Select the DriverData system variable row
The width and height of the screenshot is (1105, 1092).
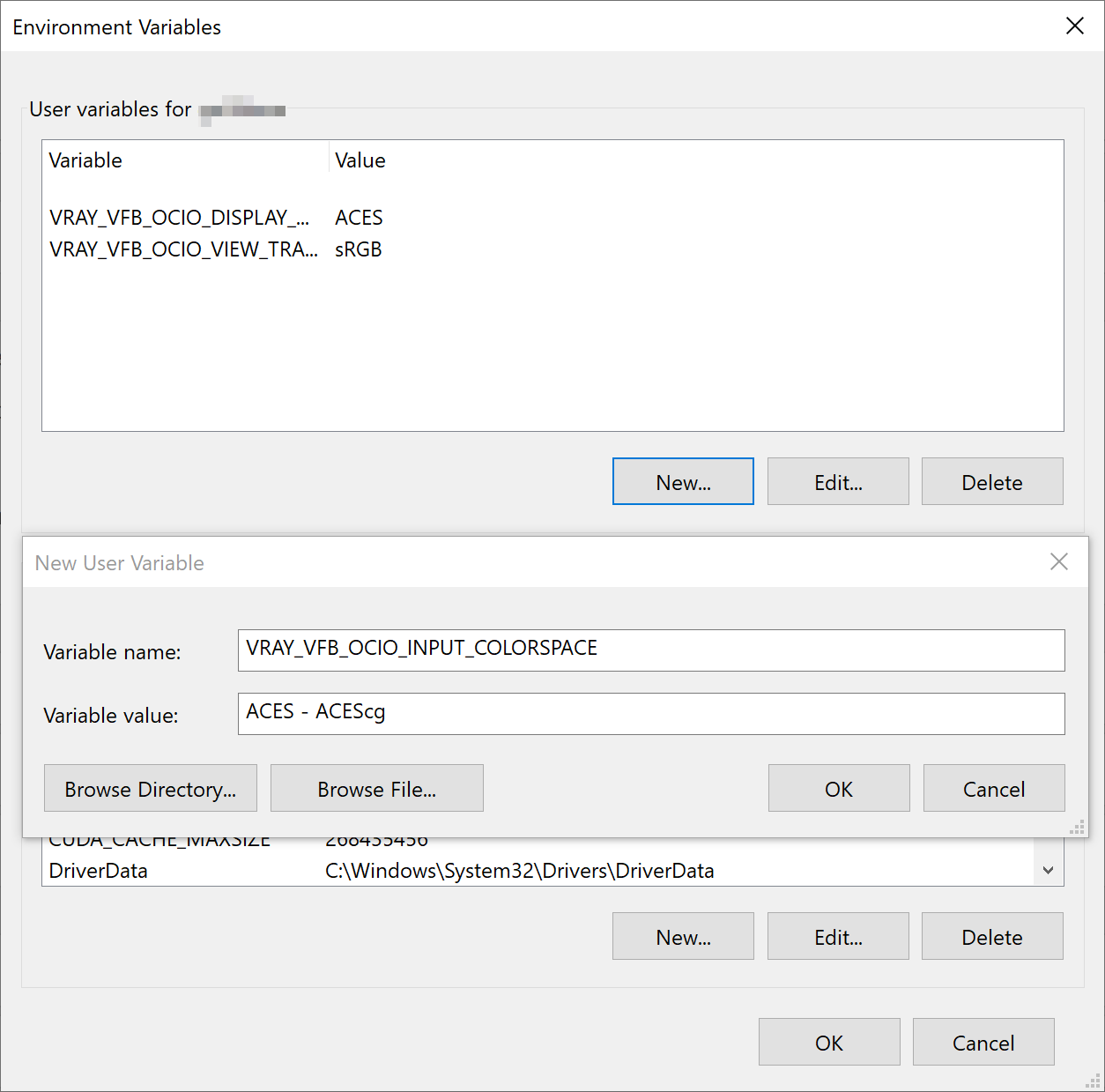[99, 871]
